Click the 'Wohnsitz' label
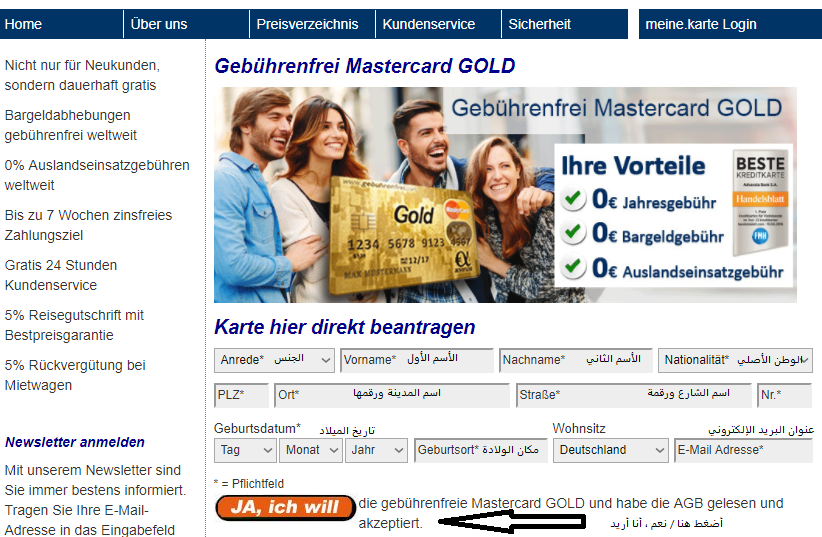Viewport: 822px width, 537px height. [x=579, y=428]
